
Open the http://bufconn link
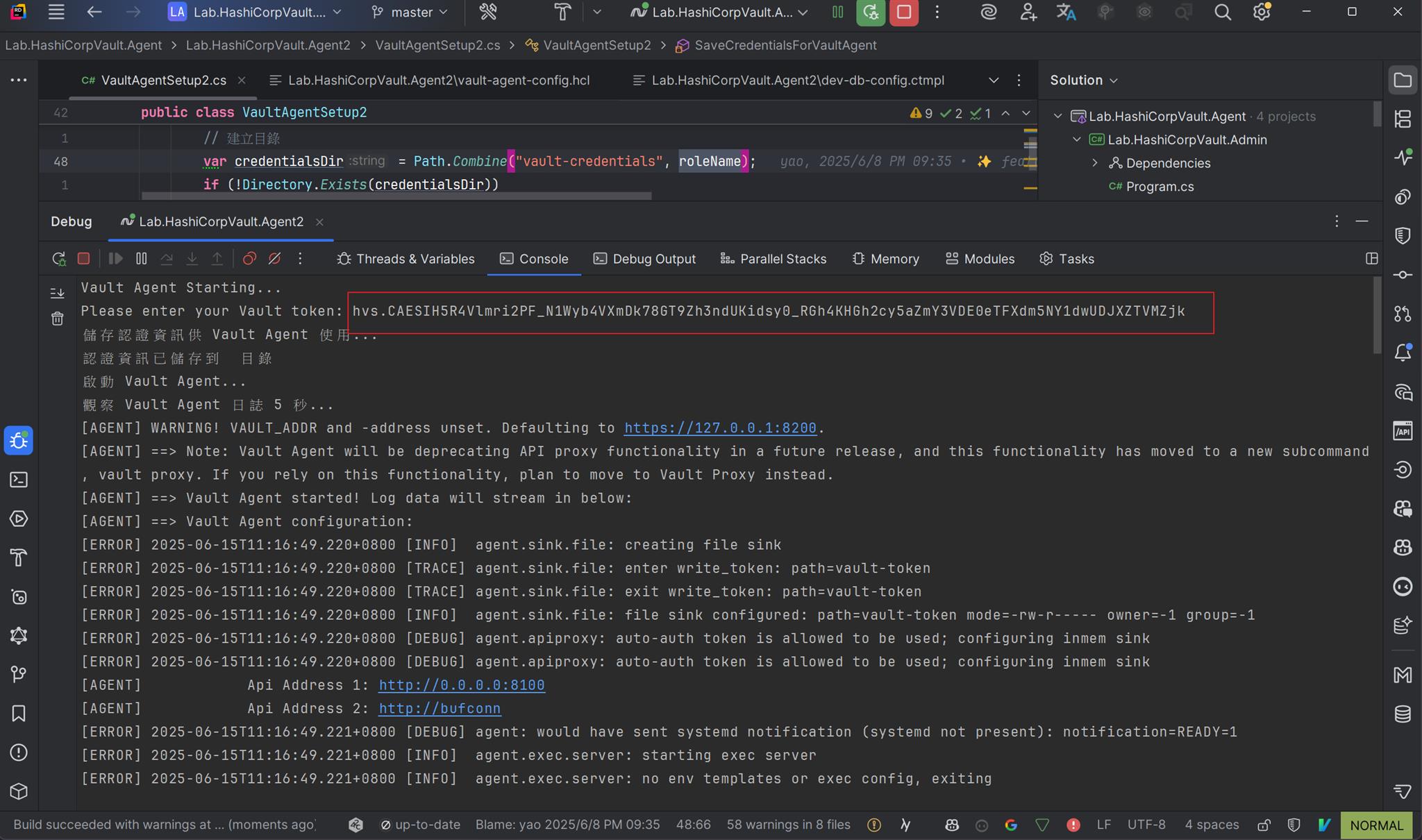[x=440, y=709]
